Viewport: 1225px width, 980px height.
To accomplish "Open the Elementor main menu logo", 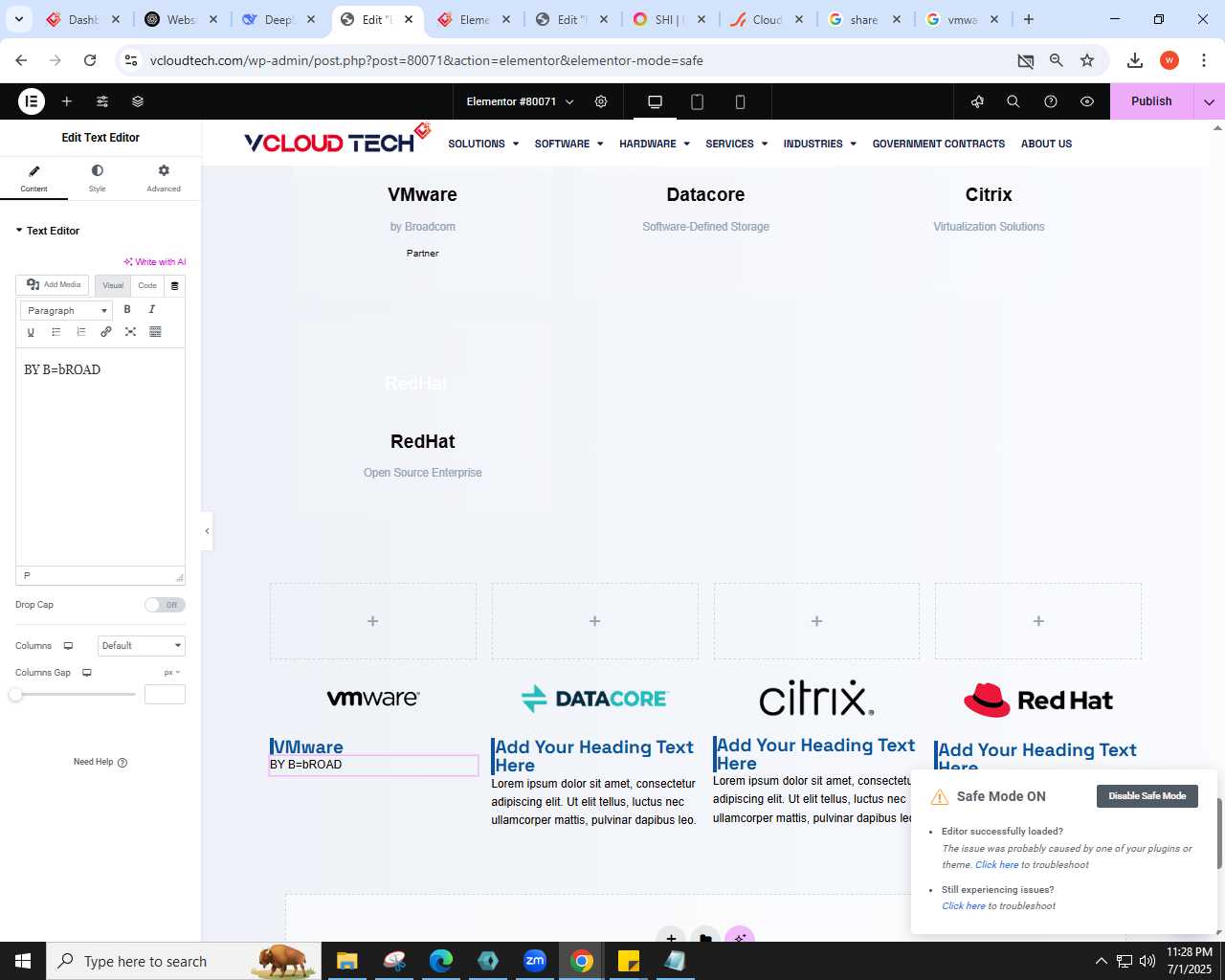I will click(x=32, y=101).
